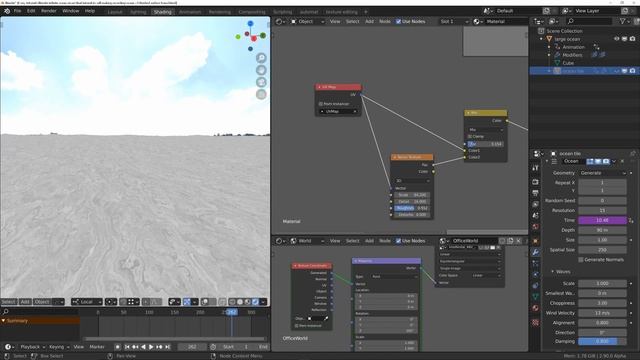Open the Node menu in the Material node editor

click(385, 22)
